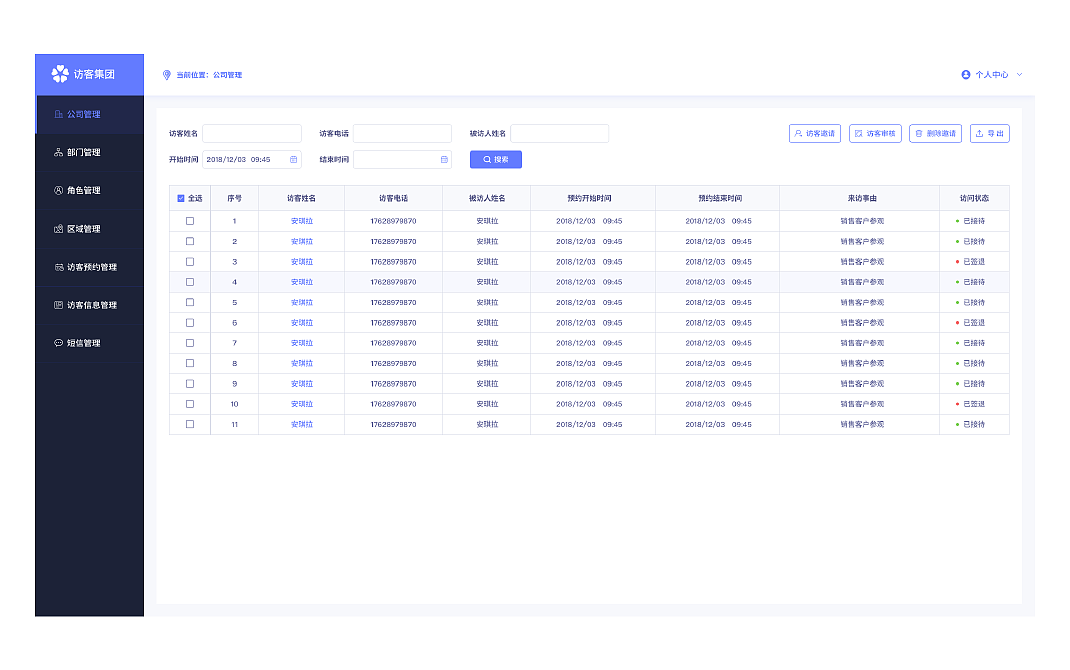This screenshot has height=670, width=1070.
Task: Click the 已接待 status in row 1
Action: click(974, 221)
